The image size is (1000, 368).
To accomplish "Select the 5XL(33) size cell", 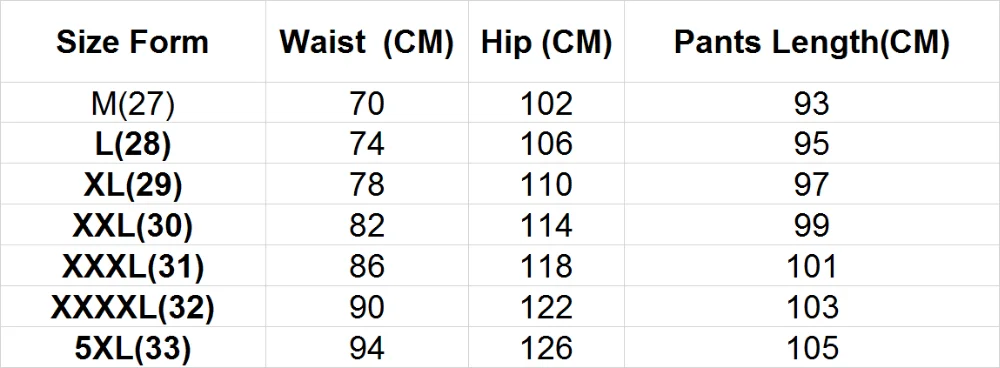I will click(x=133, y=348).
